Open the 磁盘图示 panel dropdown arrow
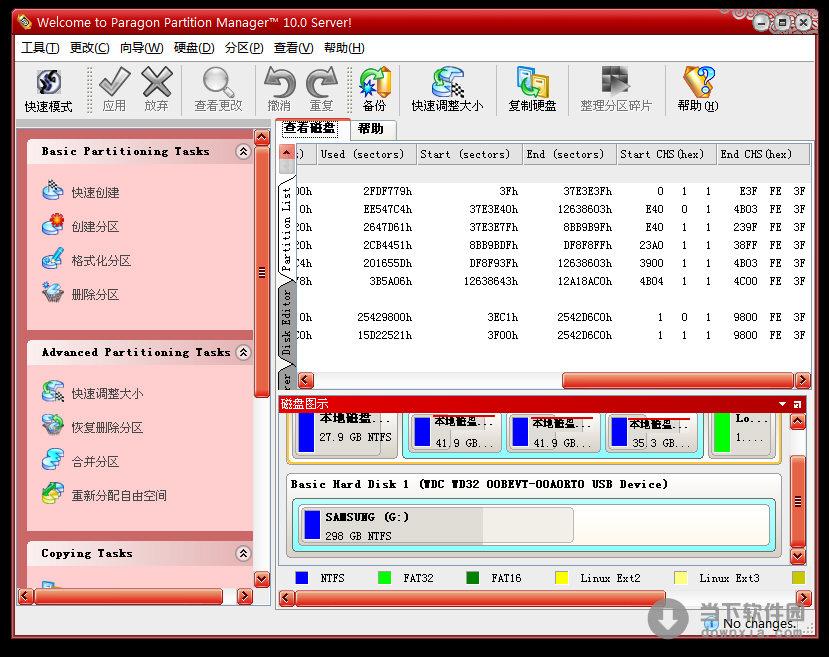Image resolution: width=829 pixels, height=657 pixels. point(782,404)
